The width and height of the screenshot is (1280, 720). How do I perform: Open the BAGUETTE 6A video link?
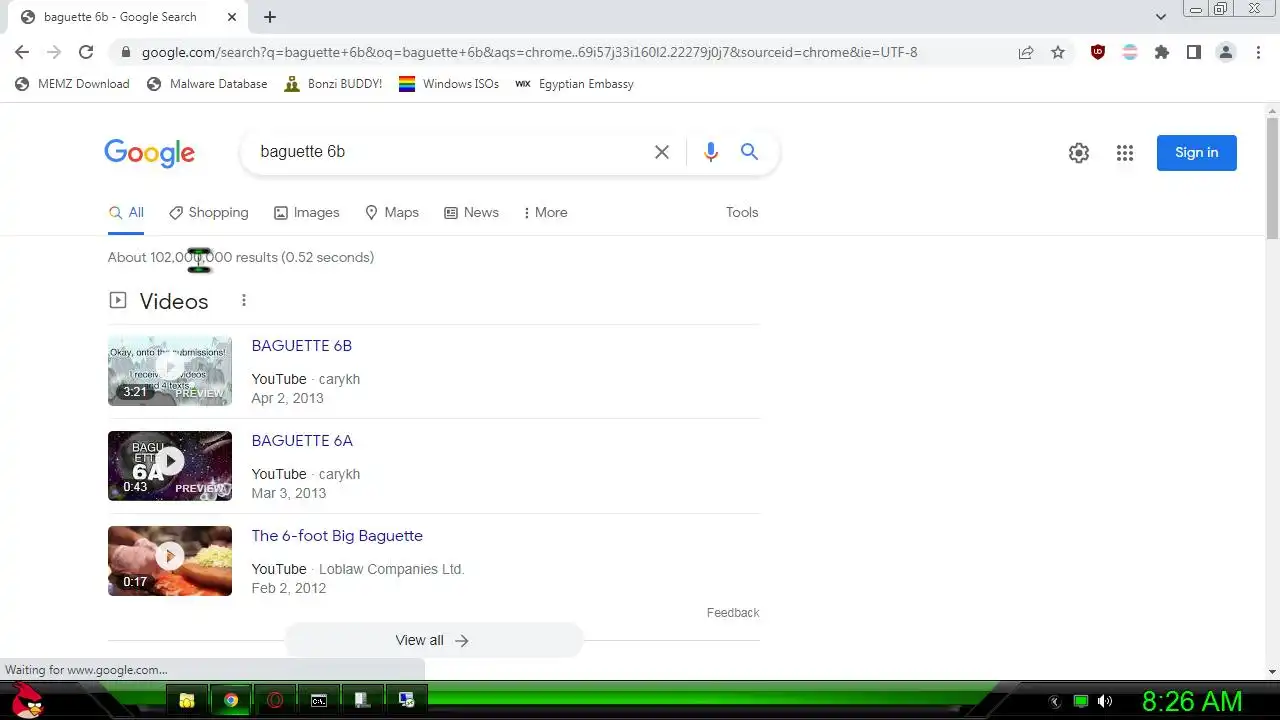point(302,441)
